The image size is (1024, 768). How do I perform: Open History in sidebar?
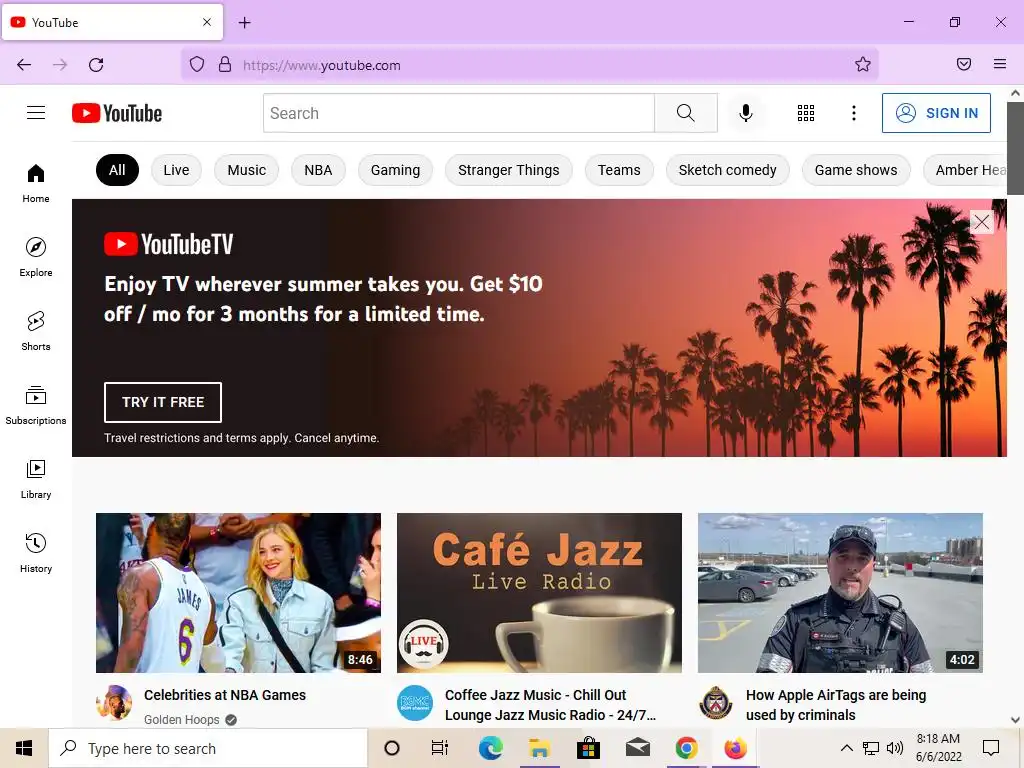point(36,554)
